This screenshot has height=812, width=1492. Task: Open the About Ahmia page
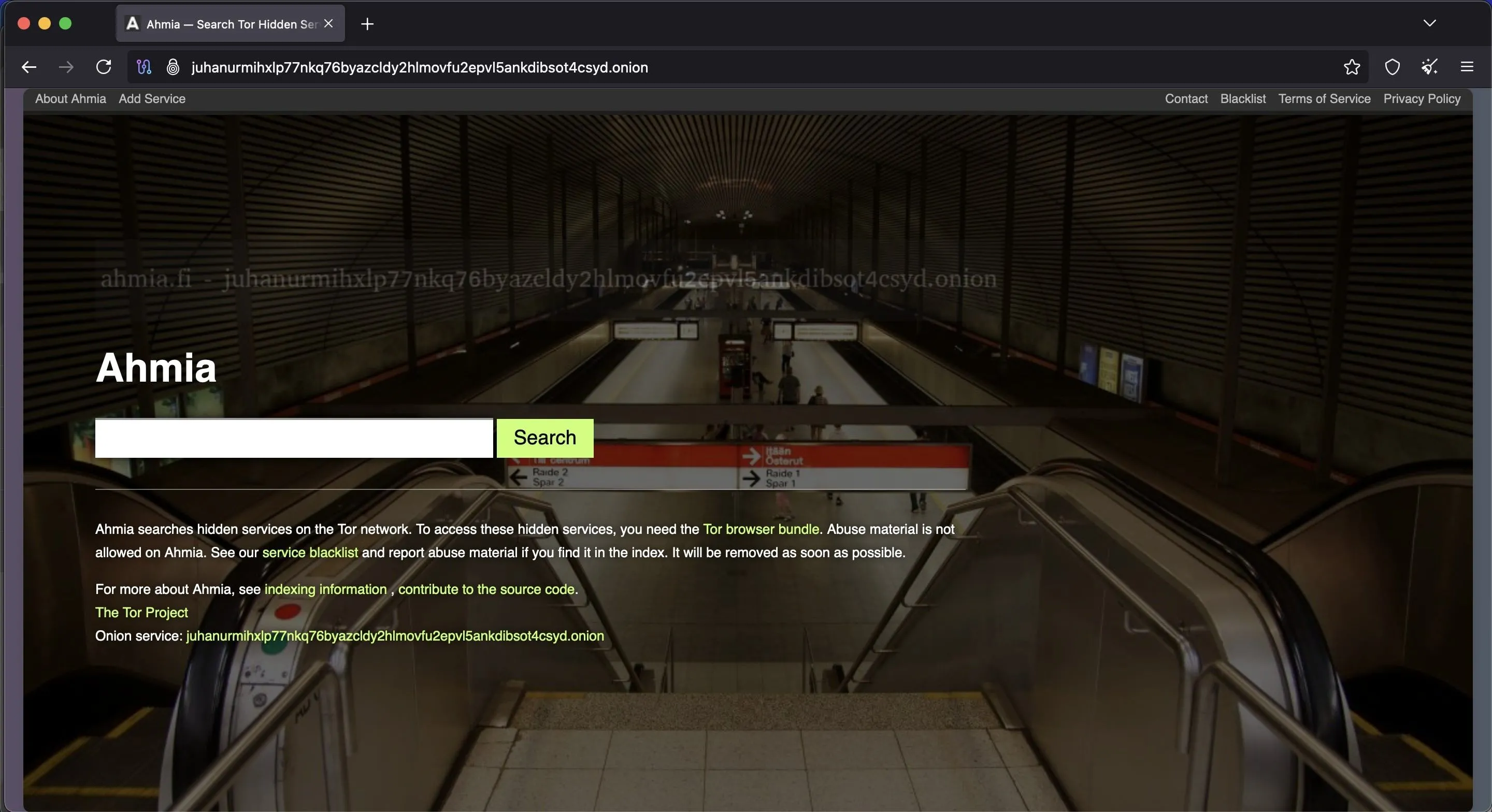[70, 99]
